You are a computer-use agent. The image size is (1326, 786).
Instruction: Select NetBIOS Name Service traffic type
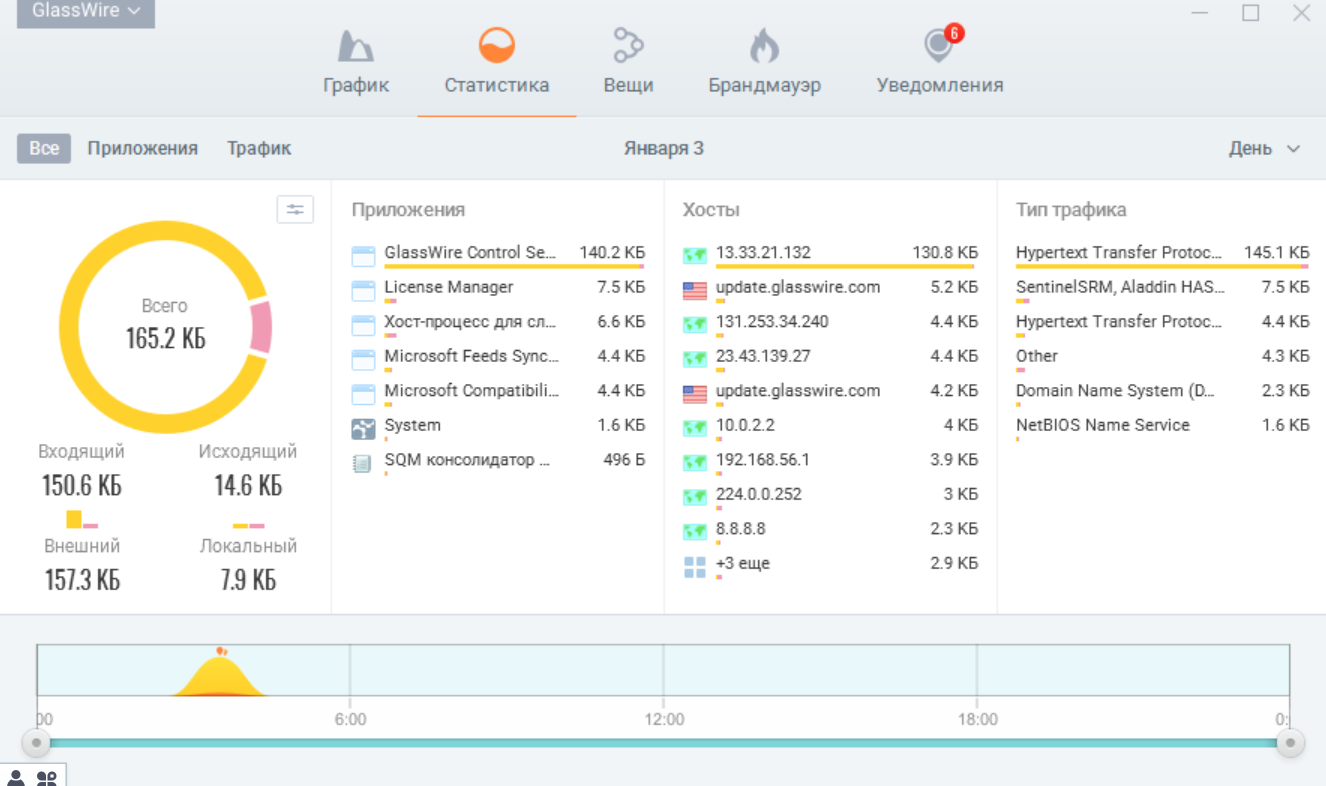(1162, 427)
